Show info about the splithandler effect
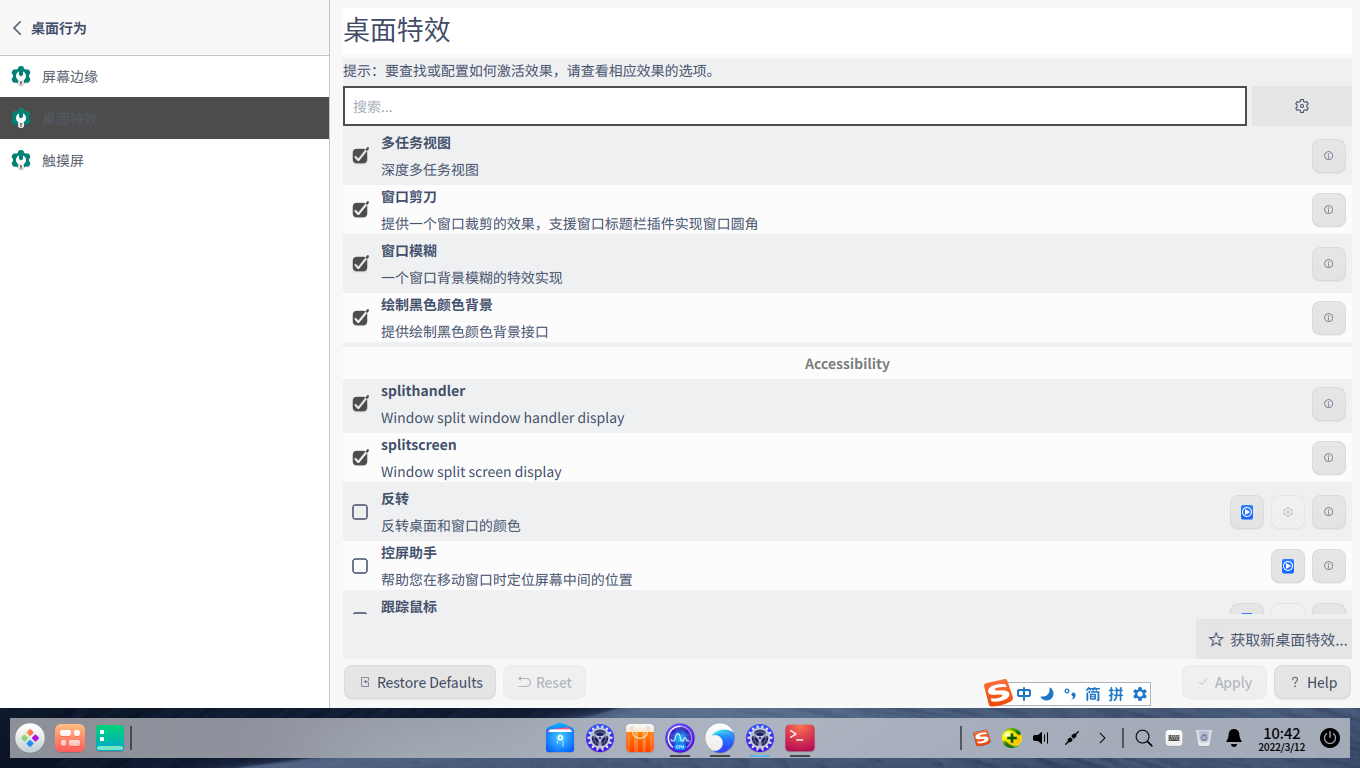Image resolution: width=1360 pixels, height=768 pixels. (1328, 404)
